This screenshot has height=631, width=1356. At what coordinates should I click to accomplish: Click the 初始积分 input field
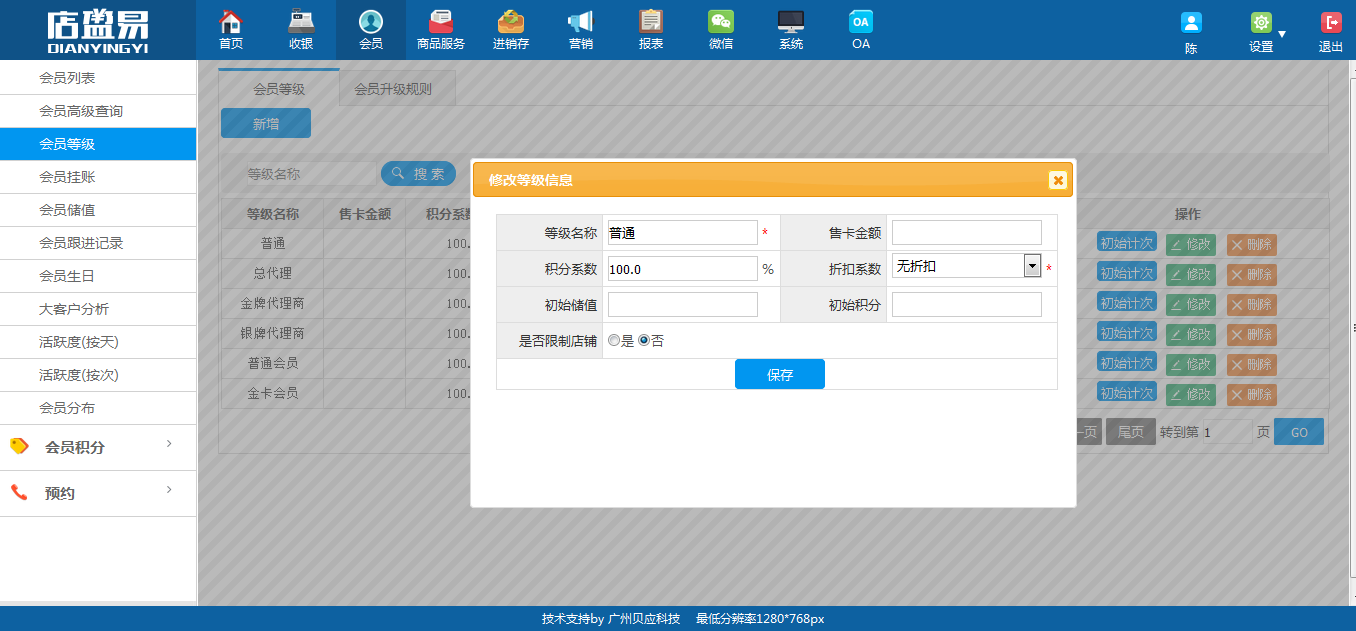[967, 305]
